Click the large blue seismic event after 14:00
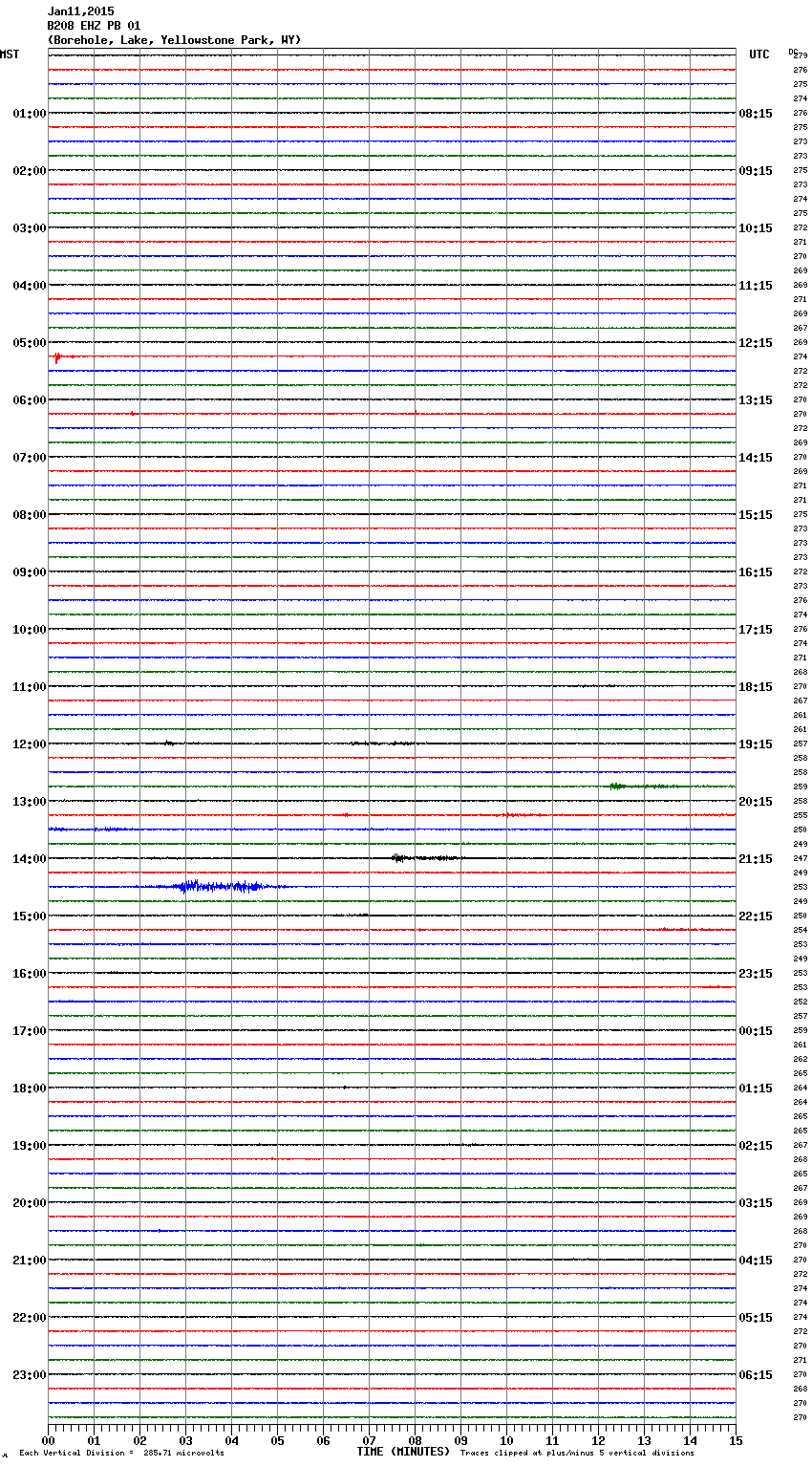 (x=222, y=887)
